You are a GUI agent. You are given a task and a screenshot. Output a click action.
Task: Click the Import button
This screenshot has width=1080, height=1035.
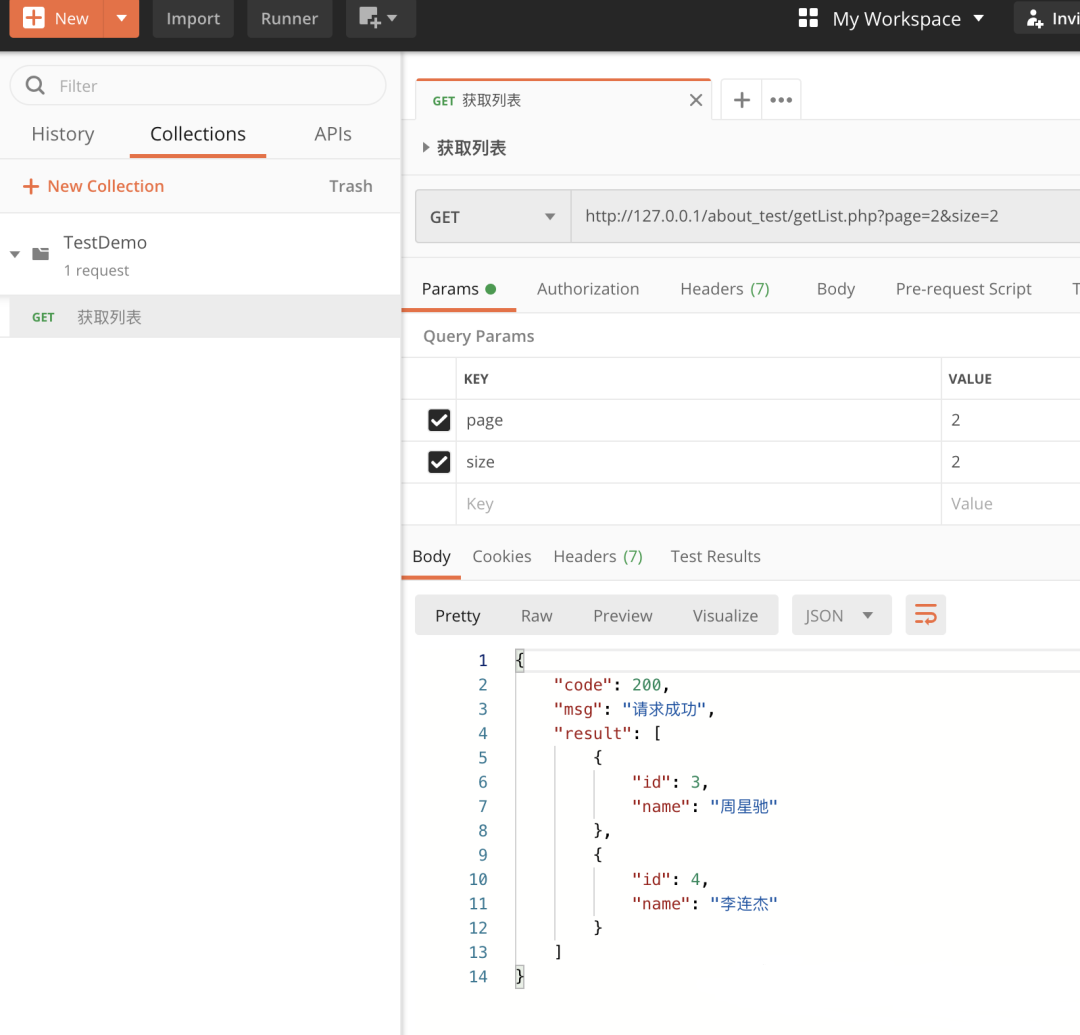(193, 18)
